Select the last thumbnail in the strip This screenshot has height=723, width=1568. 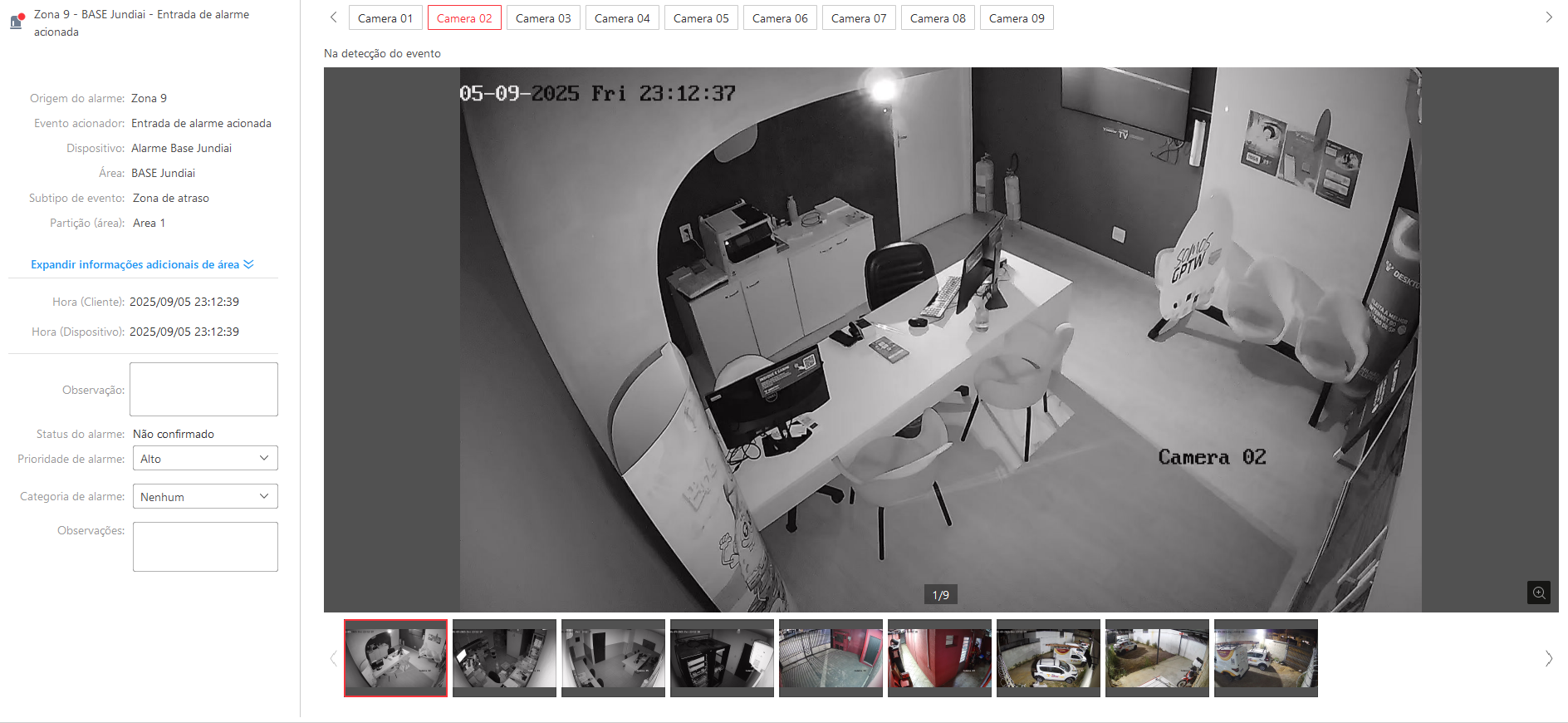(1266, 658)
